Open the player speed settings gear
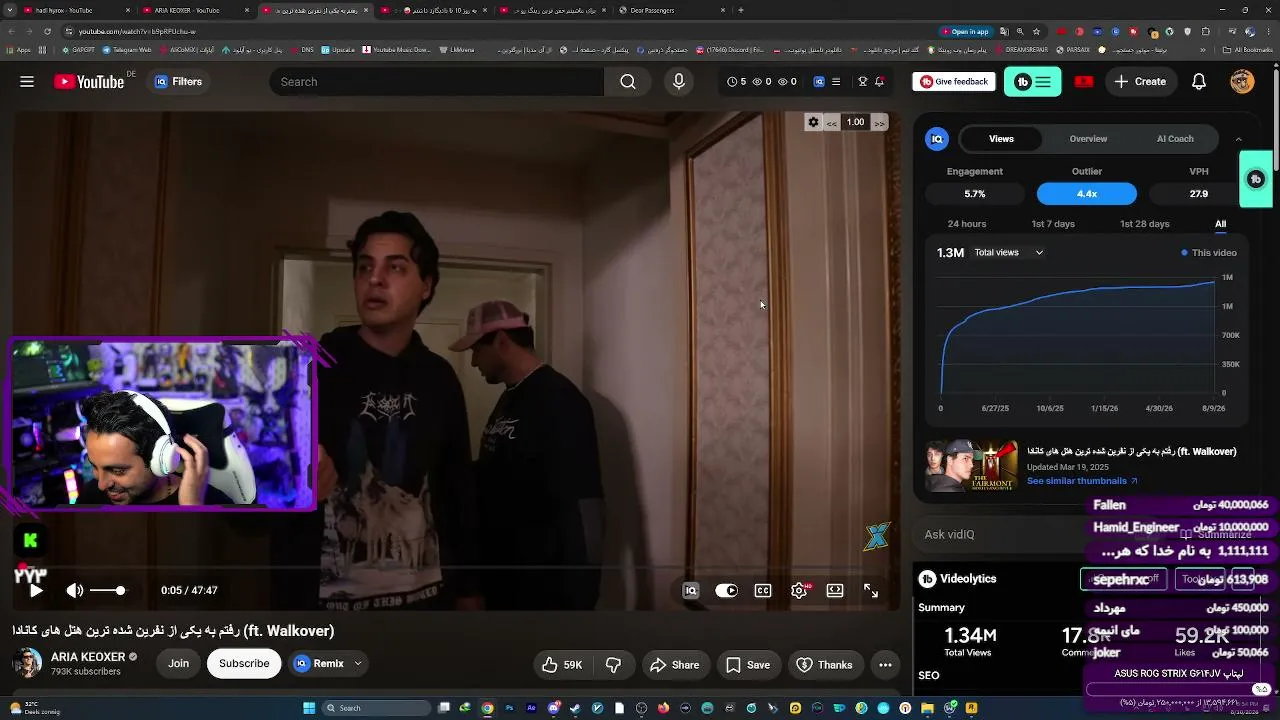The width and height of the screenshot is (1280, 720). 813,122
